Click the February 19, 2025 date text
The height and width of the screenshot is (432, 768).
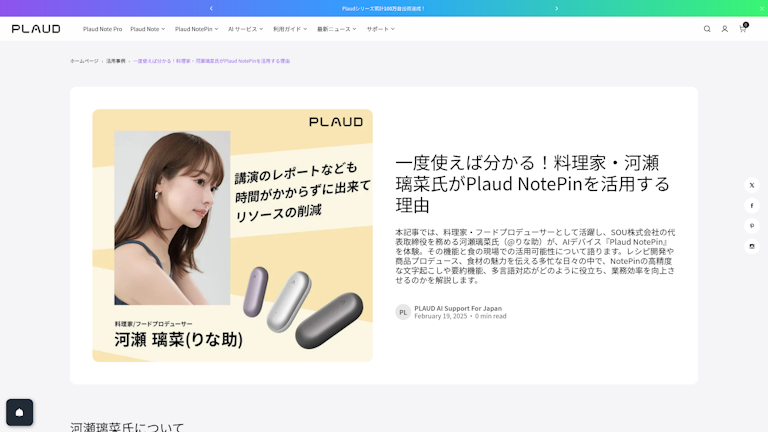point(441,316)
